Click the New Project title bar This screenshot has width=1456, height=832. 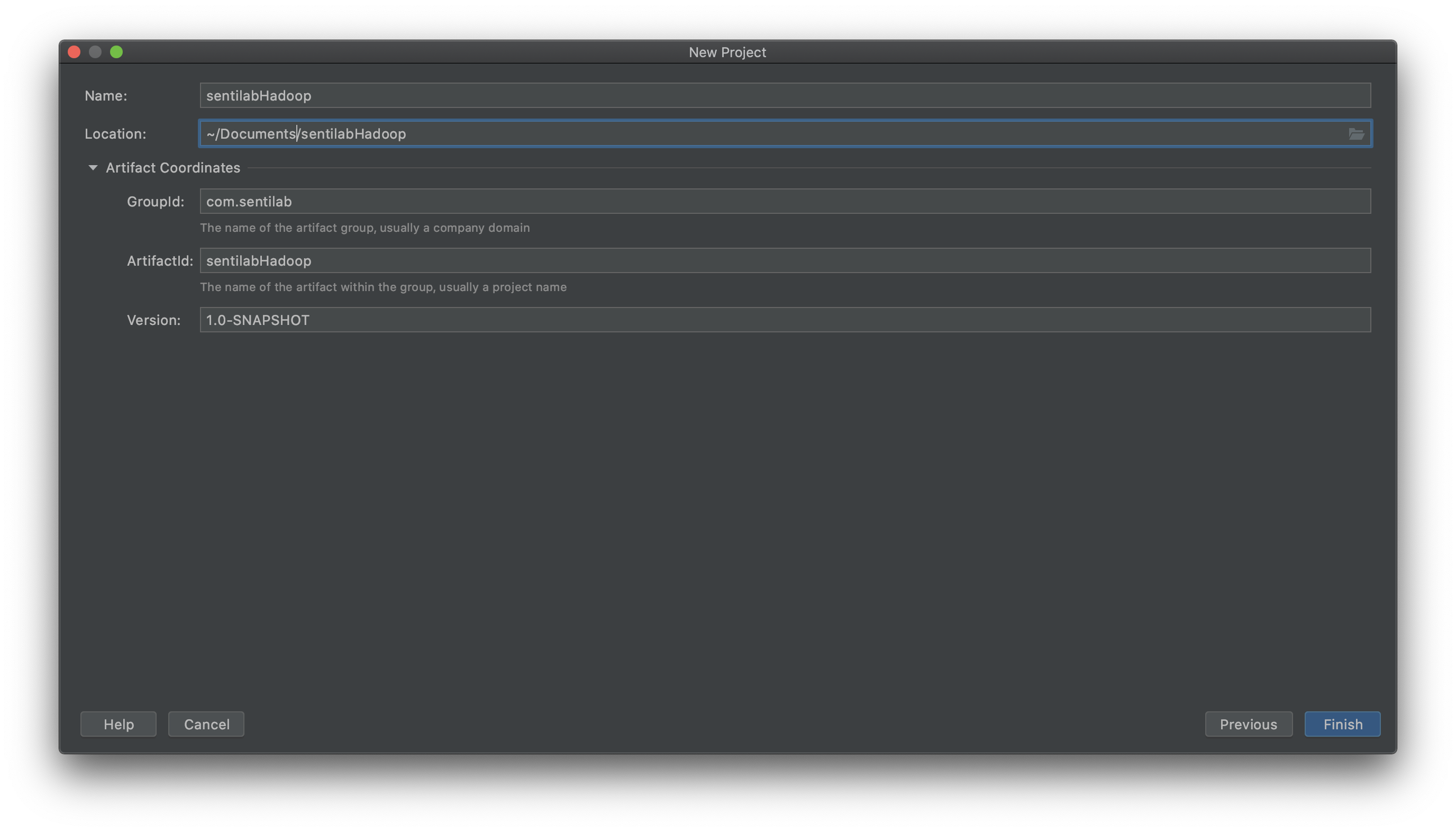click(x=727, y=52)
